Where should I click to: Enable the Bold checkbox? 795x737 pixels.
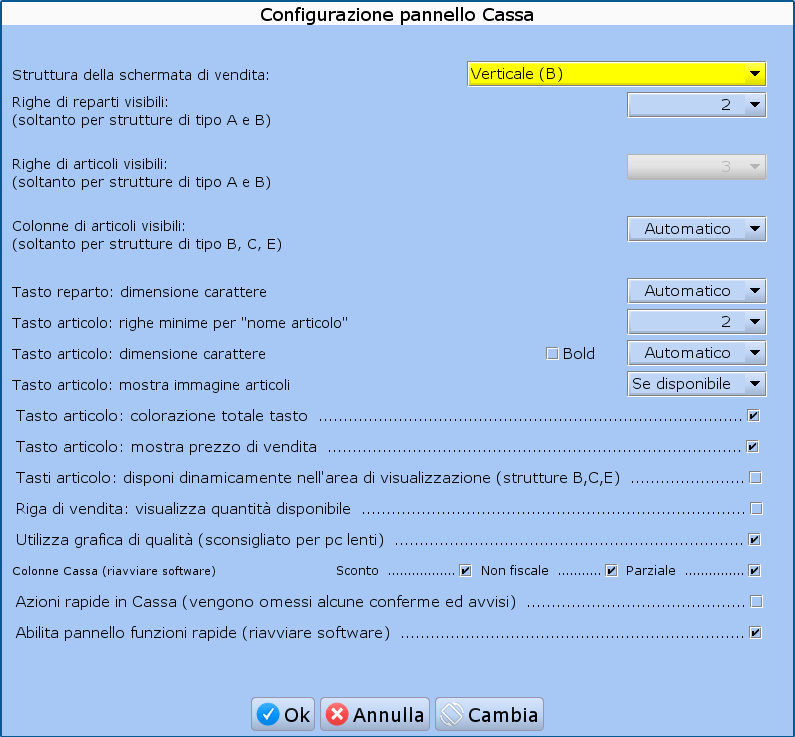point(552,353)
